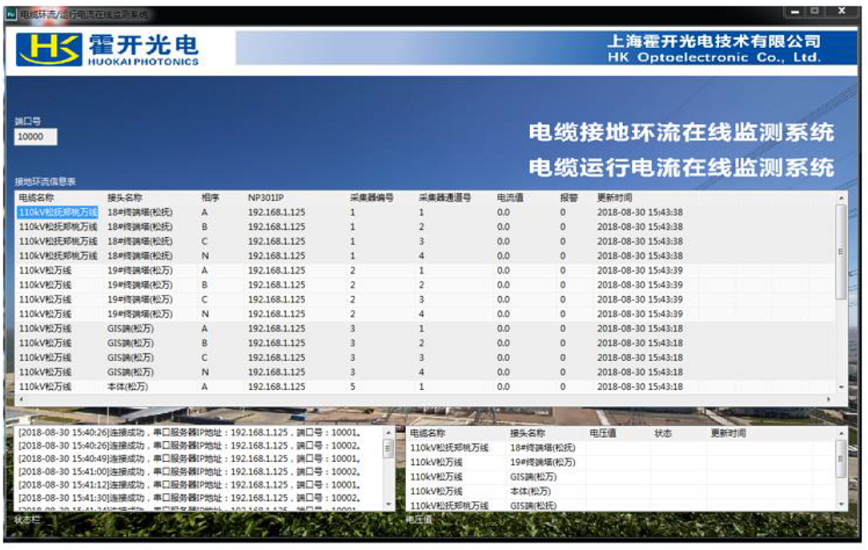Click the log entry at 15:41:30
This screenshot has width=868, height=550.
pyautogui.click(x=190, y=498)
